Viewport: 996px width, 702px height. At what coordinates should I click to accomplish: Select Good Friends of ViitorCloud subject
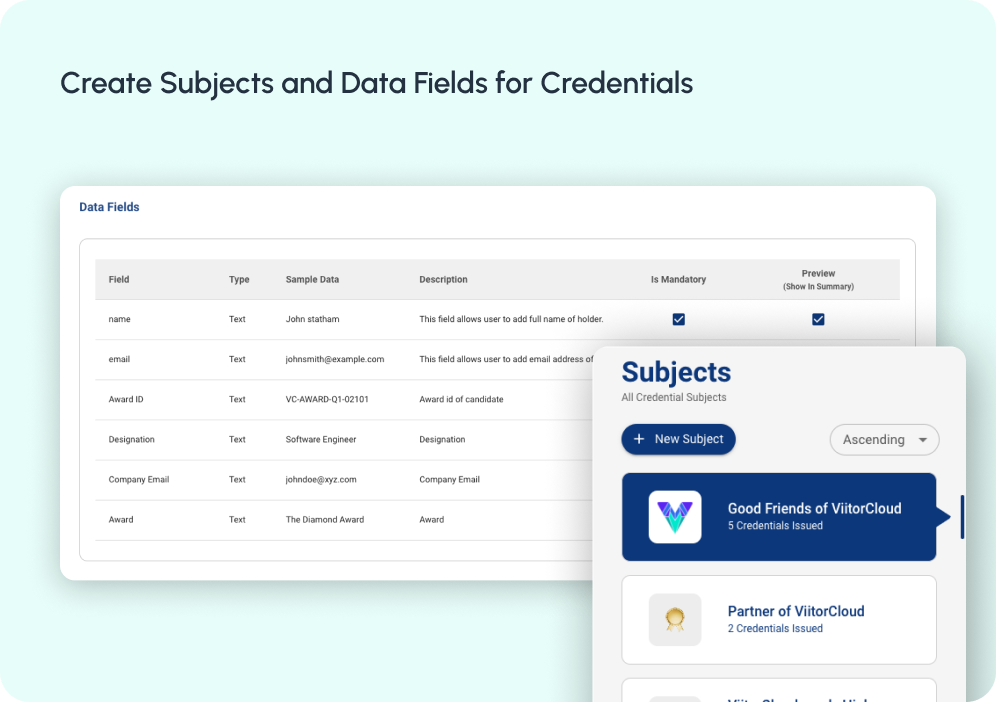click(x=814, y=509)
